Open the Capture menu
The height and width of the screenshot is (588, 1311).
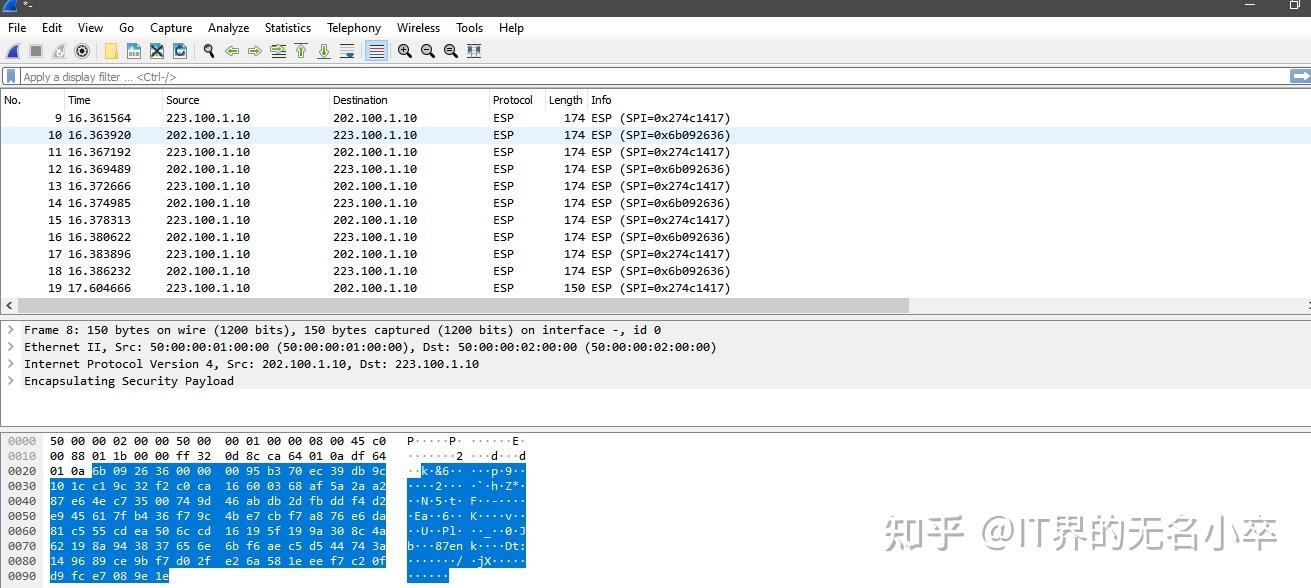pyautogui.click(x=171, y=28)
